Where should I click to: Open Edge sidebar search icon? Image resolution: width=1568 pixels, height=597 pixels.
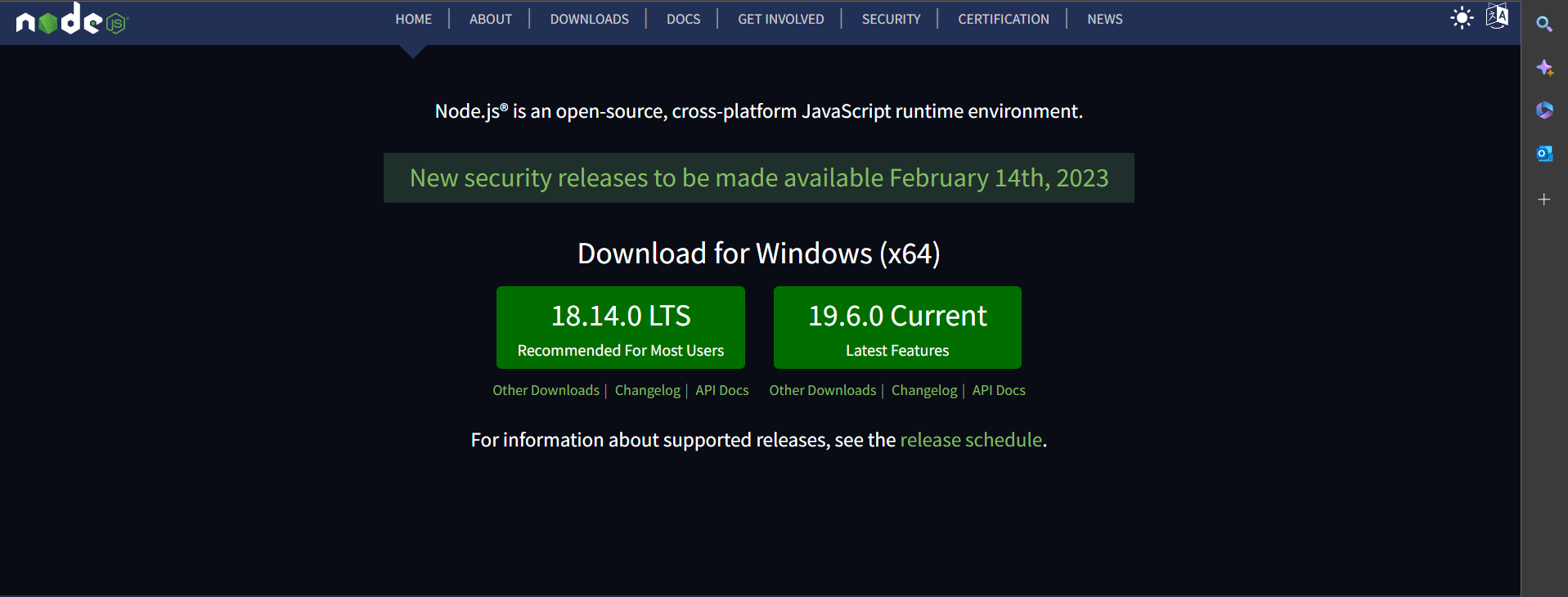pos(1544,24)
